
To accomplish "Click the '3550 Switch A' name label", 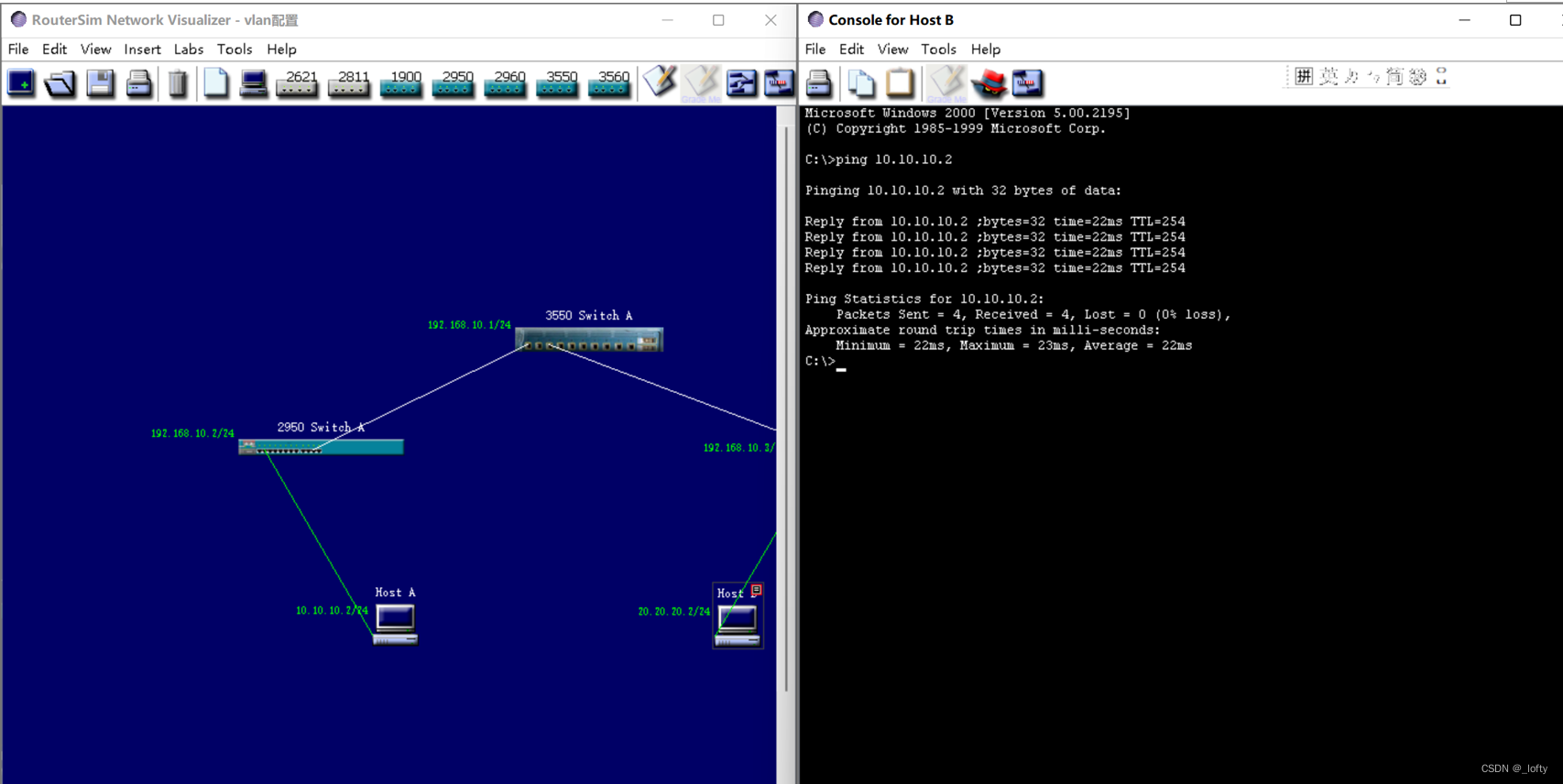I will [x=589, y=315].
